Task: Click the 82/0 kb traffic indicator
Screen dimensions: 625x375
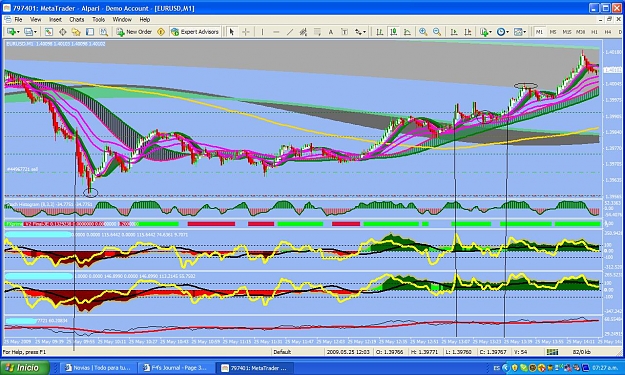Action: [x=581, y=352]
